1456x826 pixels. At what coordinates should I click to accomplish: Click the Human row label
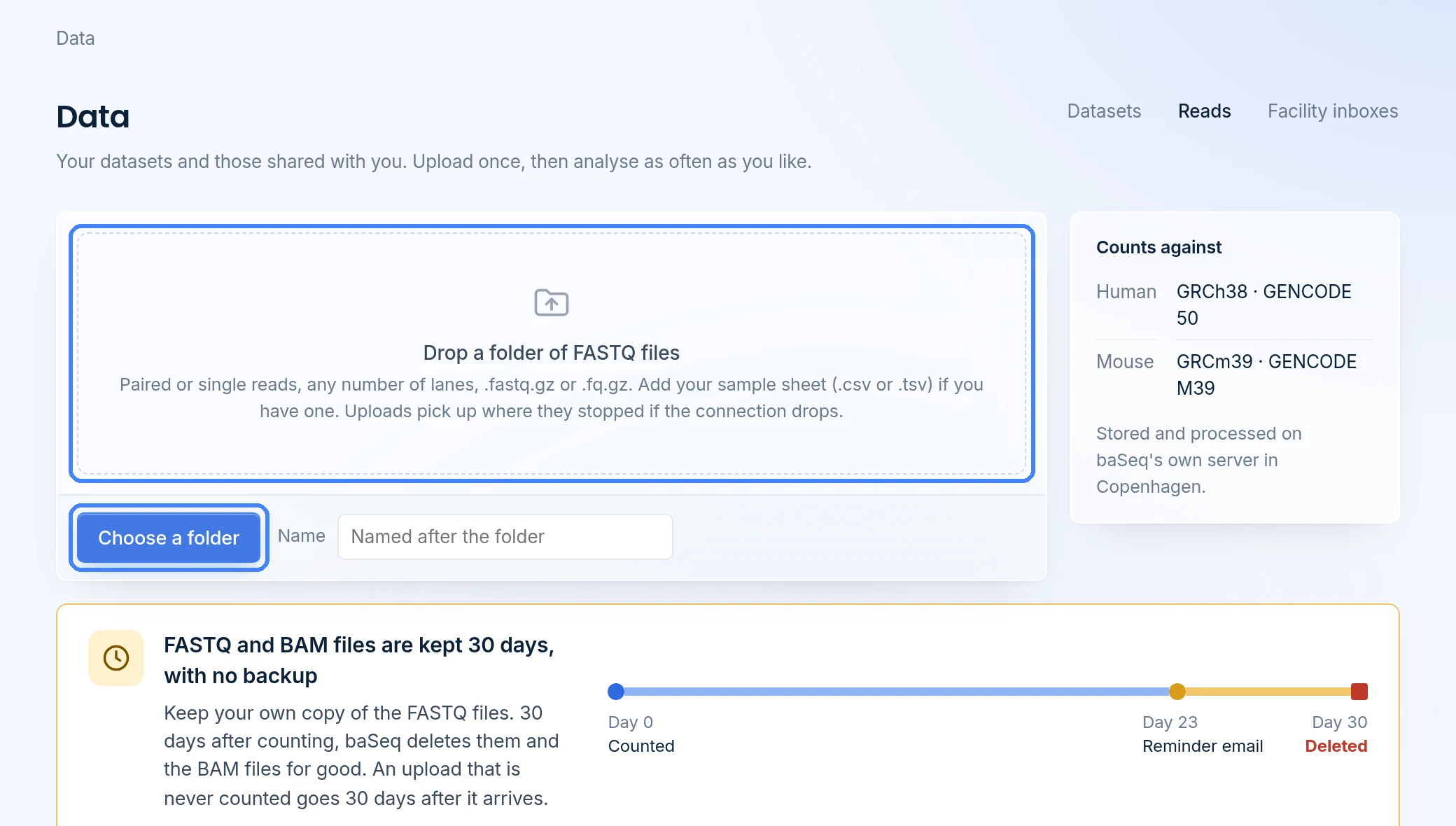[1126, 292]
